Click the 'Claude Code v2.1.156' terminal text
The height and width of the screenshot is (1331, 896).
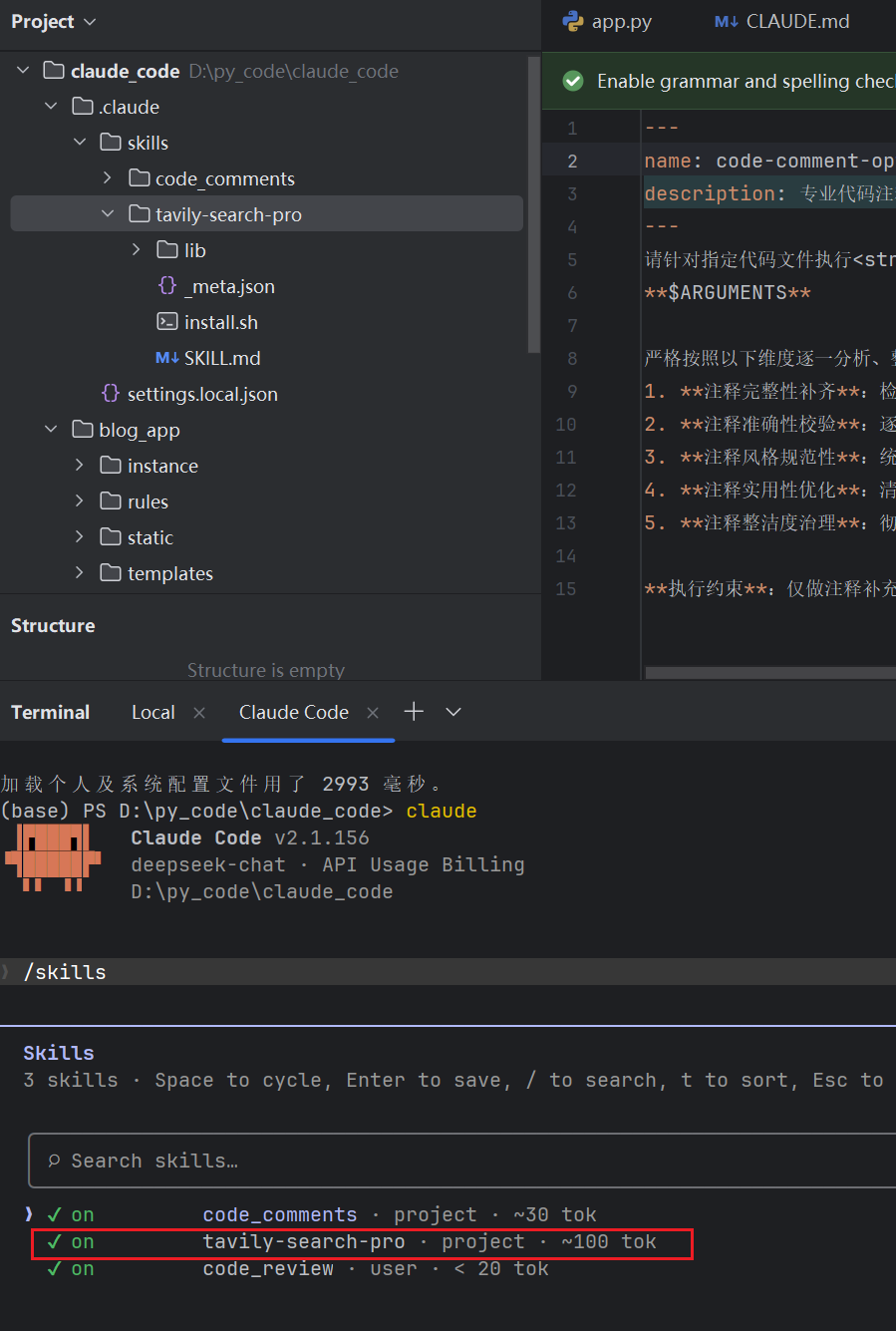point(250,837)
